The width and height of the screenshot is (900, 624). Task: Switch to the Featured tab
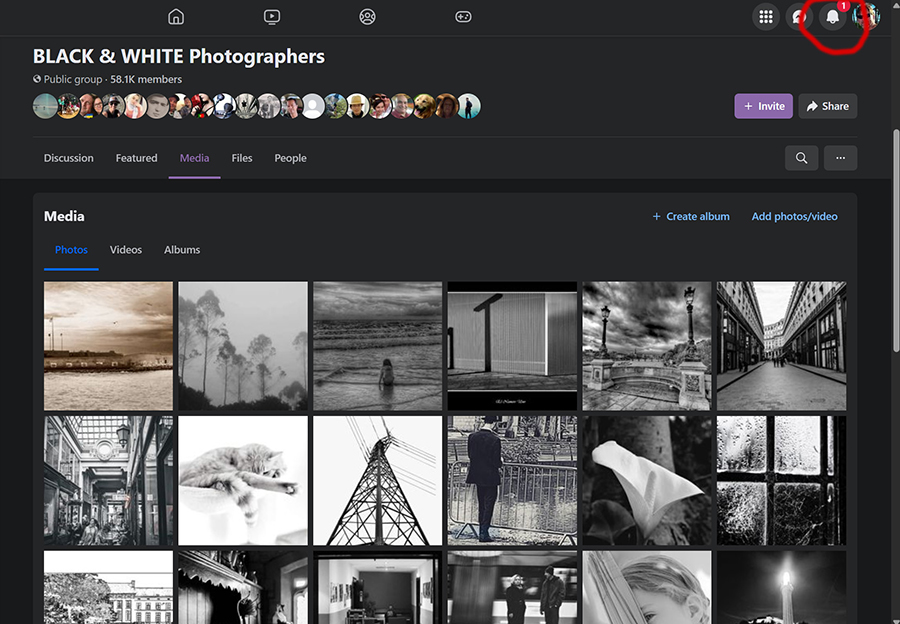(137, 158)
